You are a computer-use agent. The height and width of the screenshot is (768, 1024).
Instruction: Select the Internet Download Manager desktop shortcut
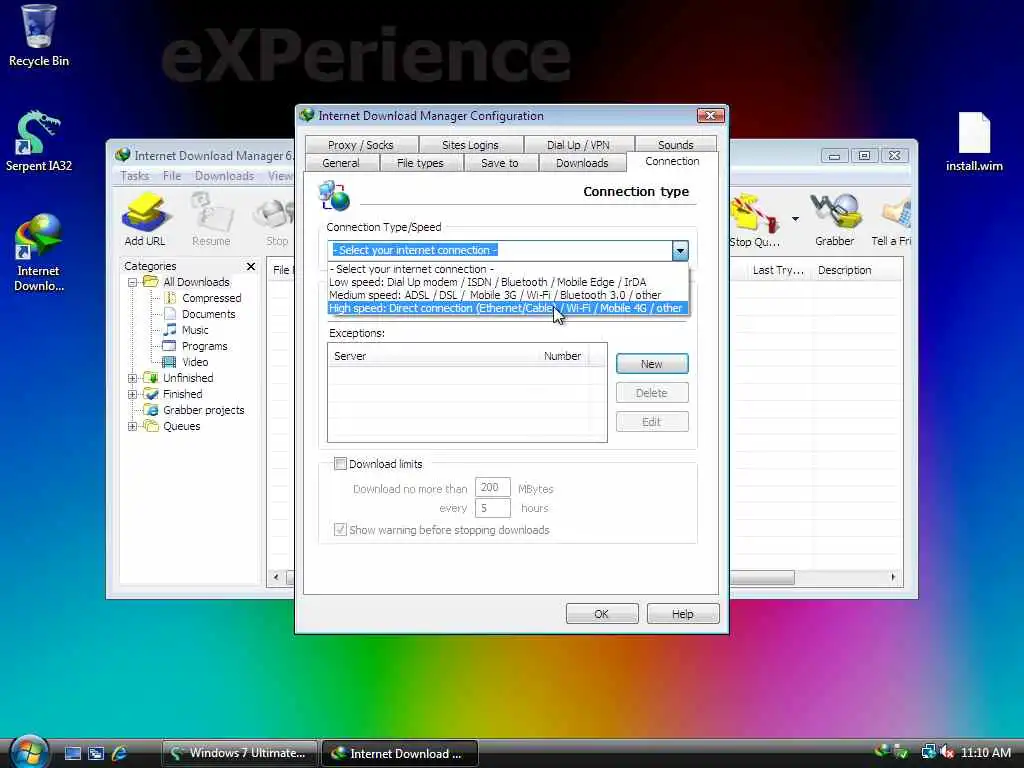pos(38,253)
